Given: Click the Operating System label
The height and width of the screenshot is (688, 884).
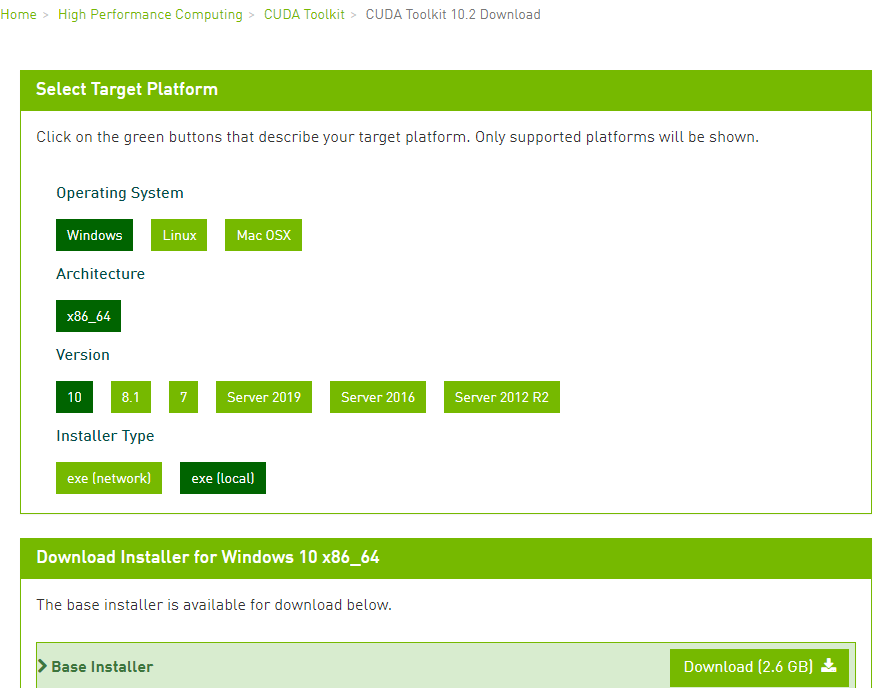Looking at the screenshot, I should 120,193.
